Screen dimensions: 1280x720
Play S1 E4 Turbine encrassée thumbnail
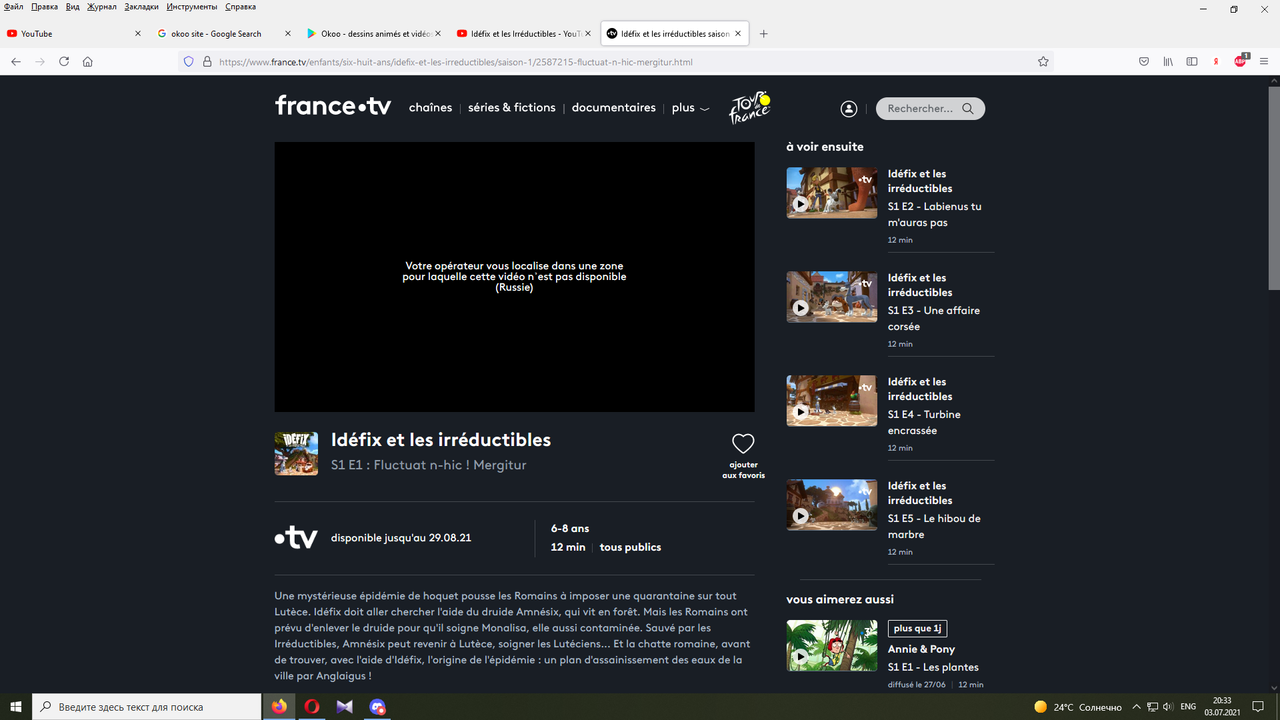tap(831, 400)
